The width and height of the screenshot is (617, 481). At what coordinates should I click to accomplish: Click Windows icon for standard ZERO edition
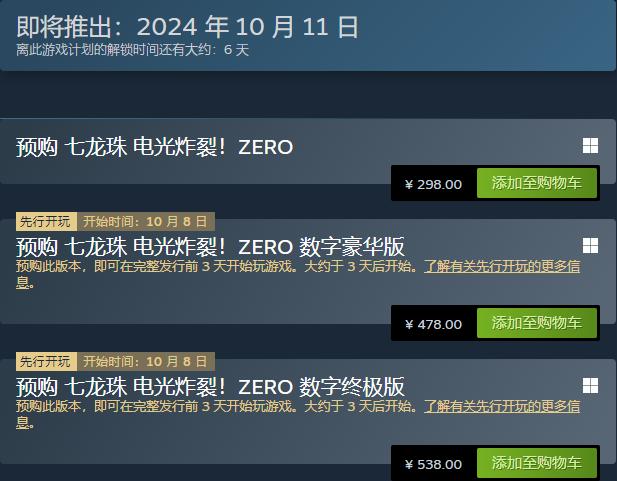click(590, 146)
